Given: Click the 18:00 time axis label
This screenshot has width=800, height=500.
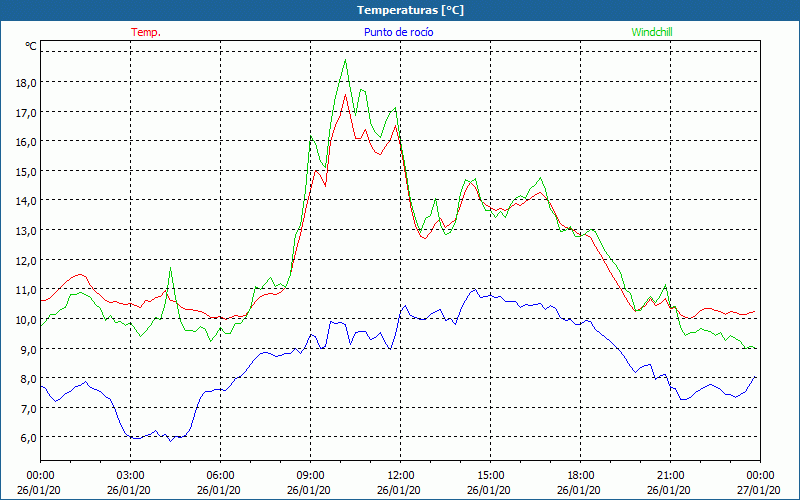Looking at the screenshot, I should (x=581, y=476).
